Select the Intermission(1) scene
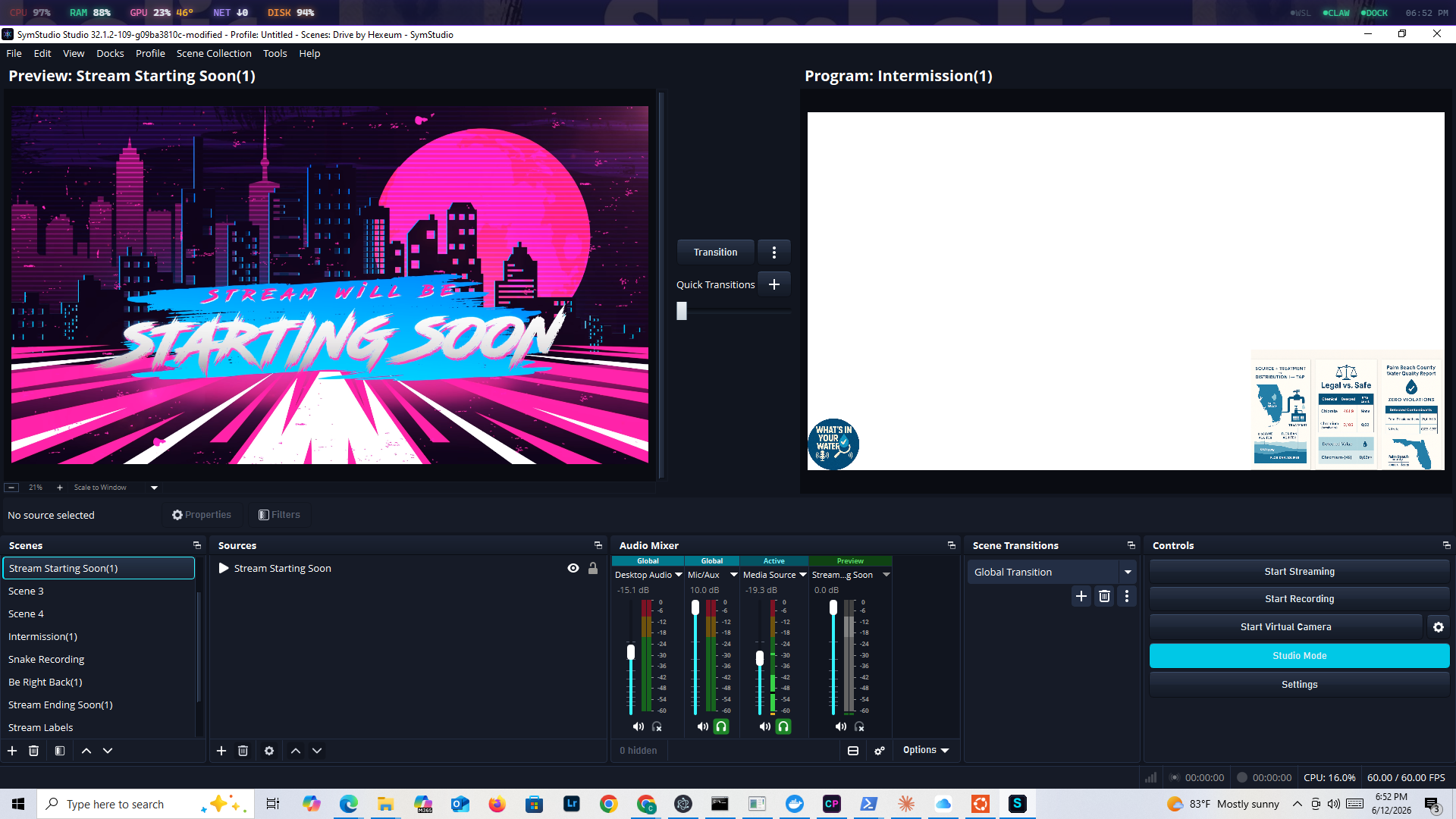This screenshot has height=819, width=1456. (99, 637)
